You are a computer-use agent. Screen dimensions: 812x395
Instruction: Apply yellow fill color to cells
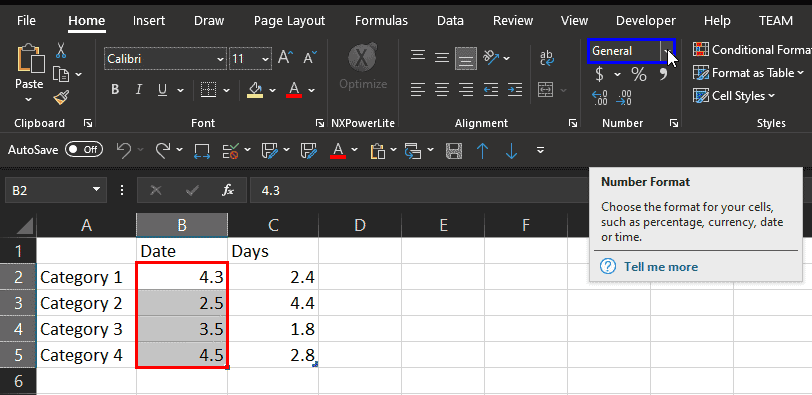pos(255,90)
